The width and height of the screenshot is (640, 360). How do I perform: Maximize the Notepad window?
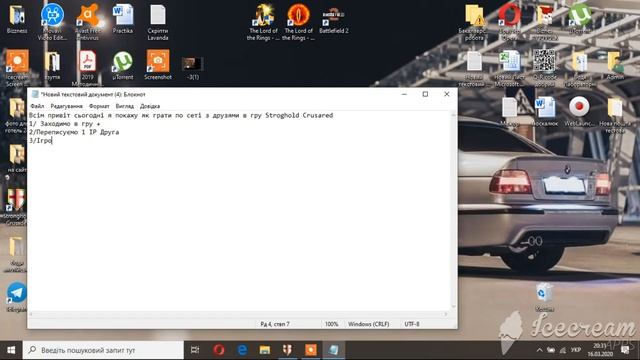coord(425,94)
